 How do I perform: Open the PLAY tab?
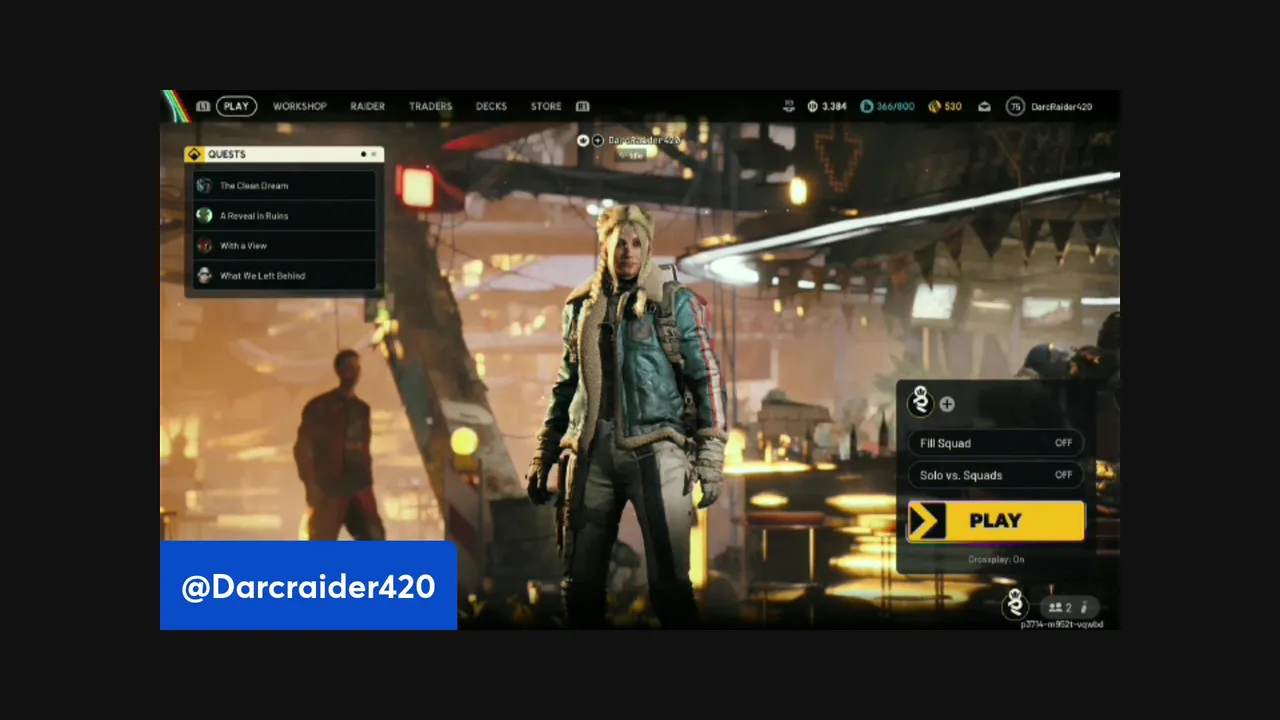click(236, 106)
